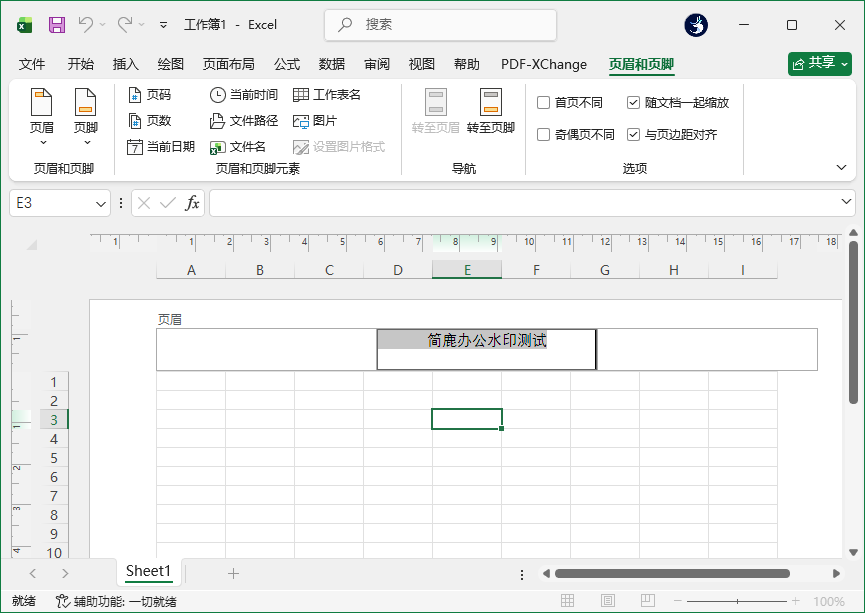This screenshot has height=613, width=865.
Task: Enable different odd and even pages
Action: coord(545,133)
